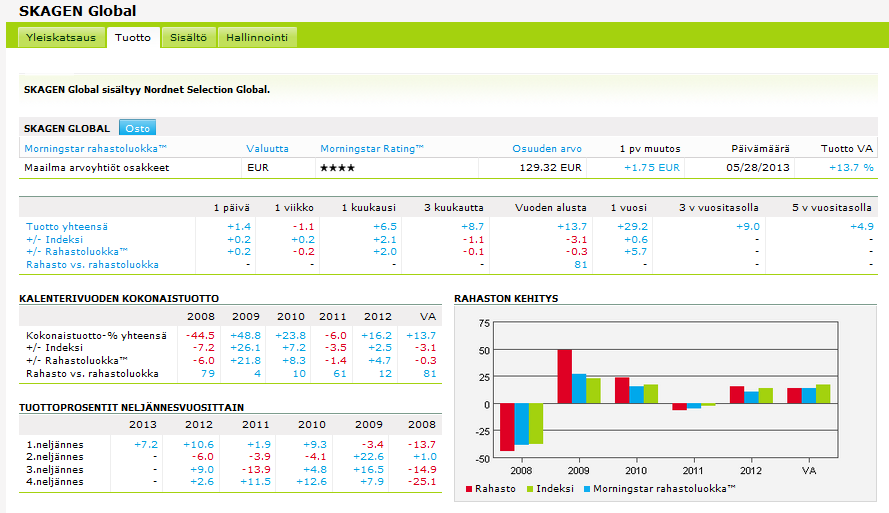Click the percentile rank 79 for 2008
Viewport: 889px width, 513px height.
pyautogui.click(x=208, y=374)
